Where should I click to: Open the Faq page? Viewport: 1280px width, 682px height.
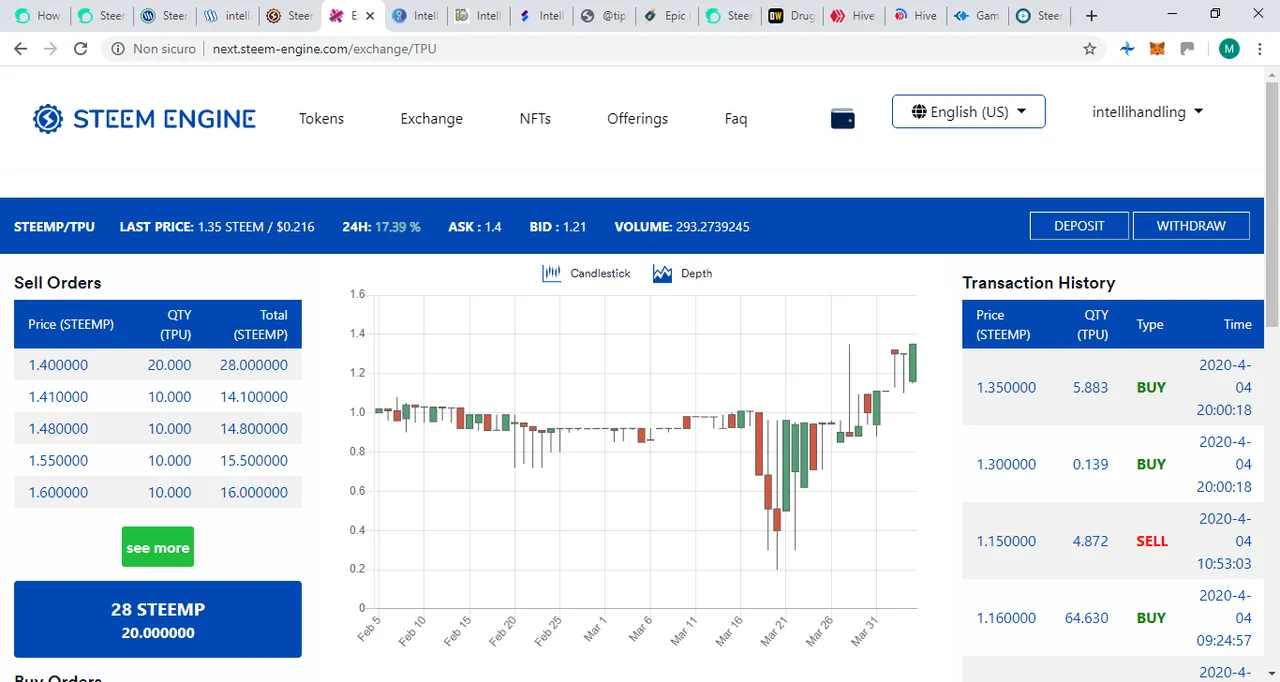pos(736,118)
